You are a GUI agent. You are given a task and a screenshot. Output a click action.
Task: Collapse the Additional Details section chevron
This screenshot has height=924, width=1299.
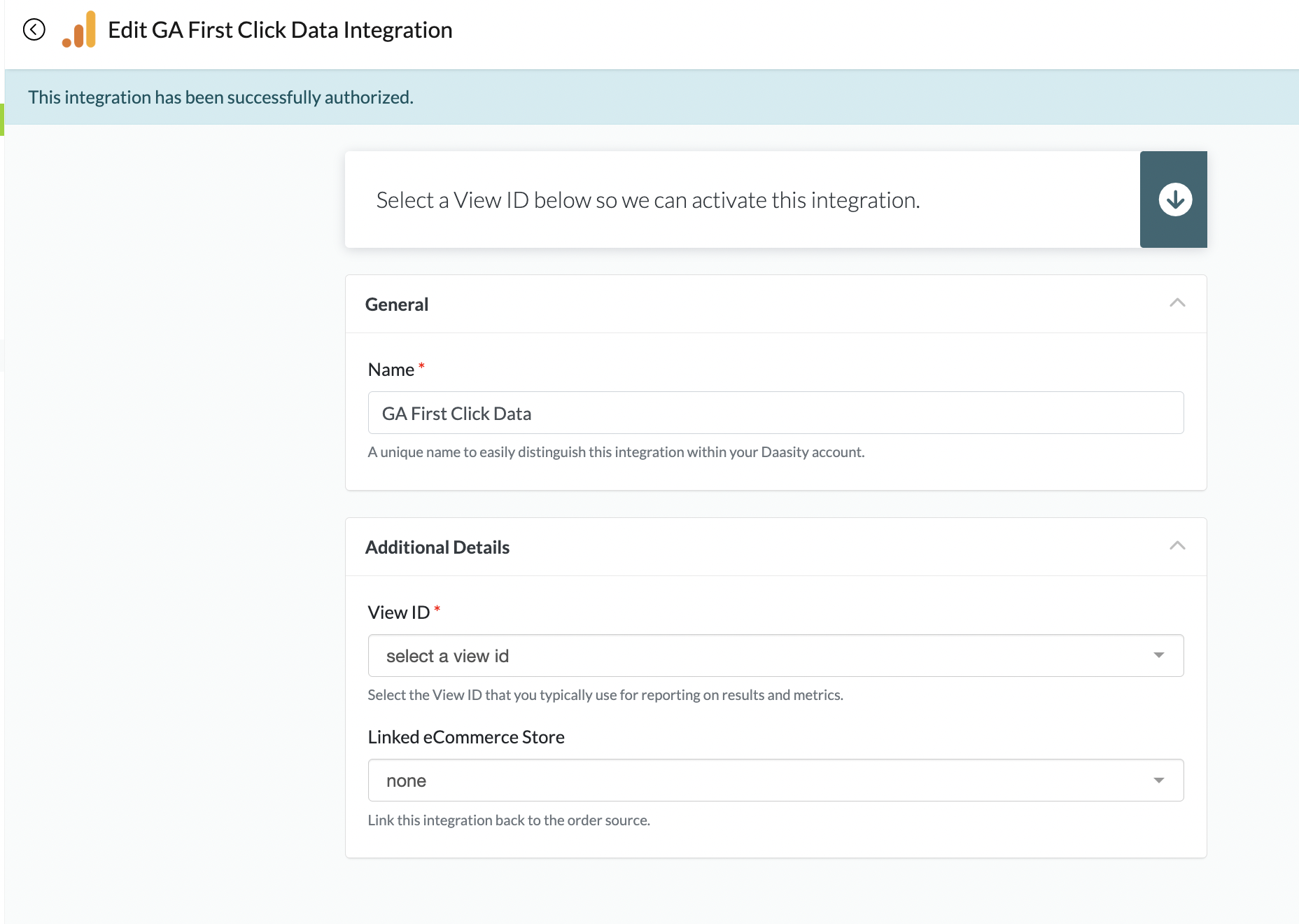[1177, 546]
